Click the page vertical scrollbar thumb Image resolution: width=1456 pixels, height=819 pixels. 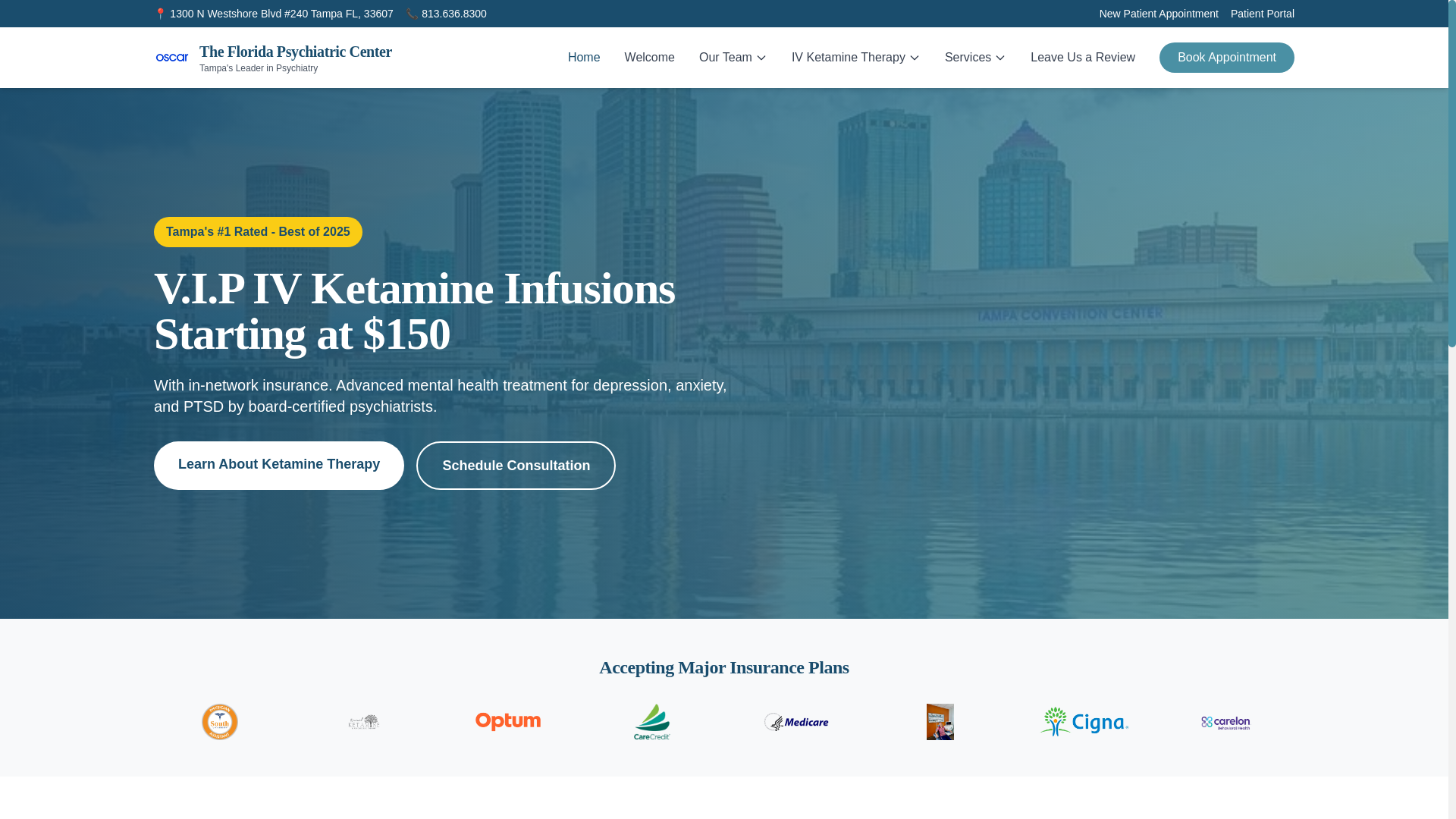tap(1451, 173)
